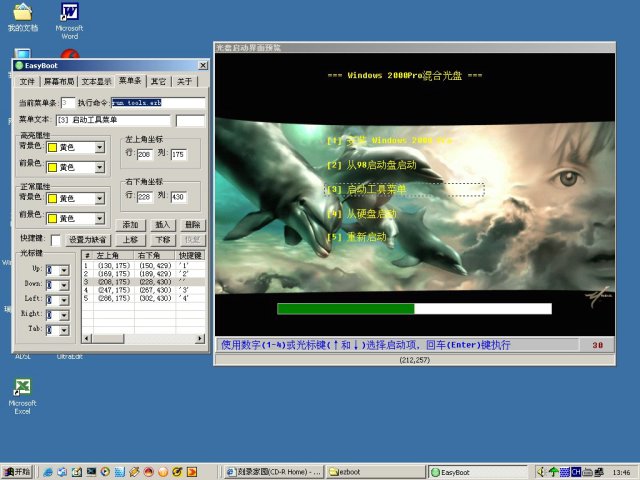Click the list's left scroll arrow

[x=86, y=338]
